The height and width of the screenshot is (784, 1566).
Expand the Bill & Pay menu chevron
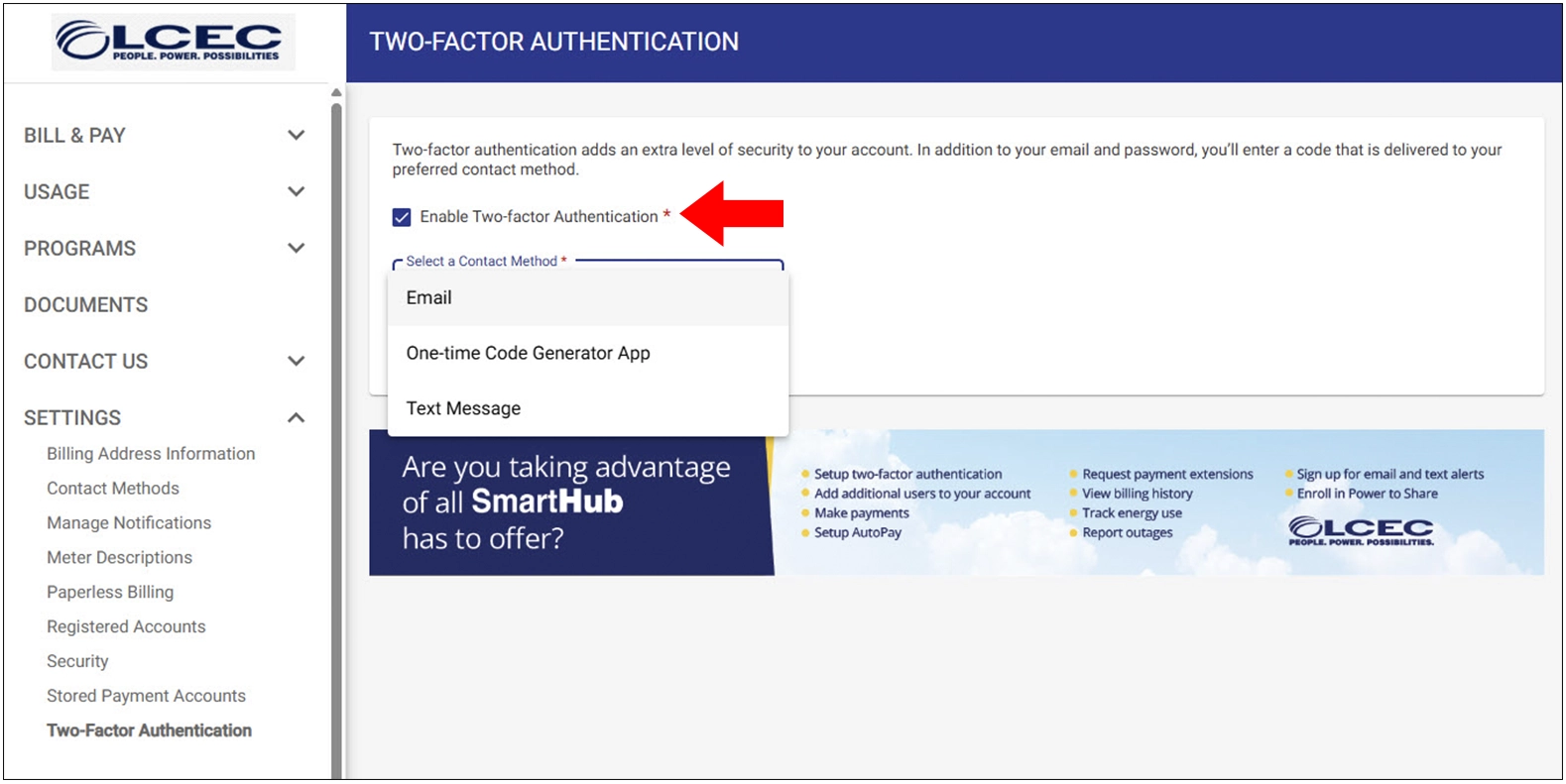click(x=296, y=135)
